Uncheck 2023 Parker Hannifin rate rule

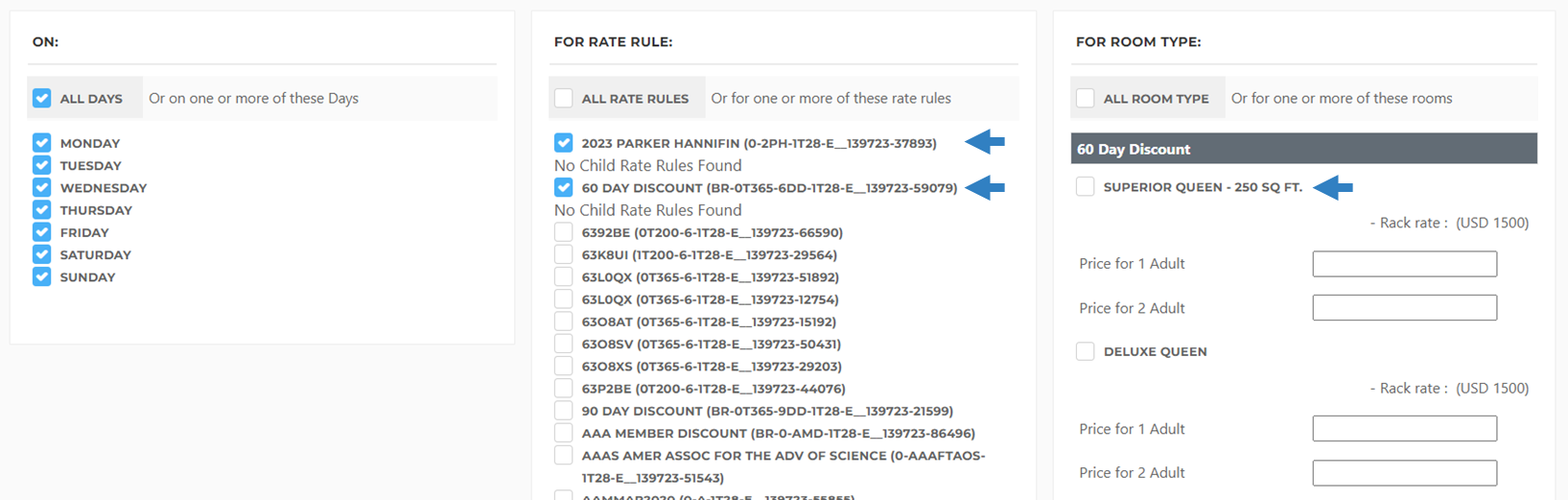click(x=563, y=143)
